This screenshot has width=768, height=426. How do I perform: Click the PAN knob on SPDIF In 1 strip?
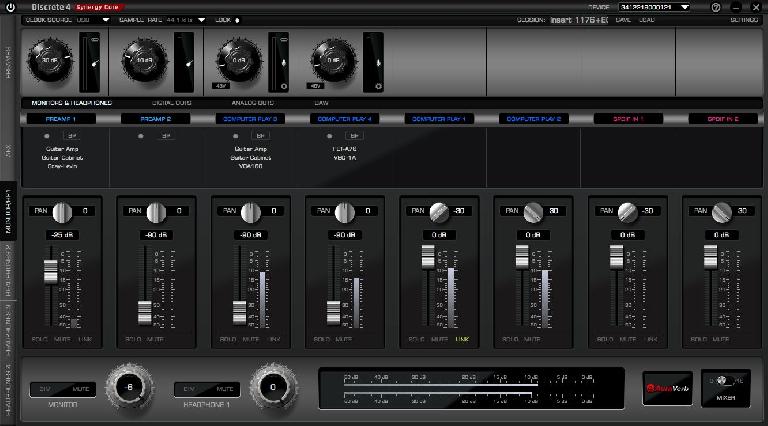click(627, 212)
